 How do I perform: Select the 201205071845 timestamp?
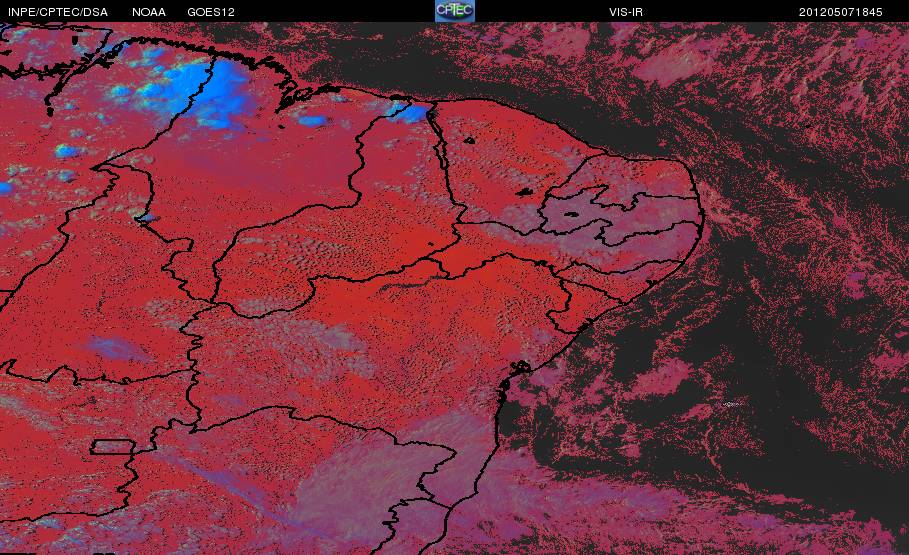[x=841, y=12]
